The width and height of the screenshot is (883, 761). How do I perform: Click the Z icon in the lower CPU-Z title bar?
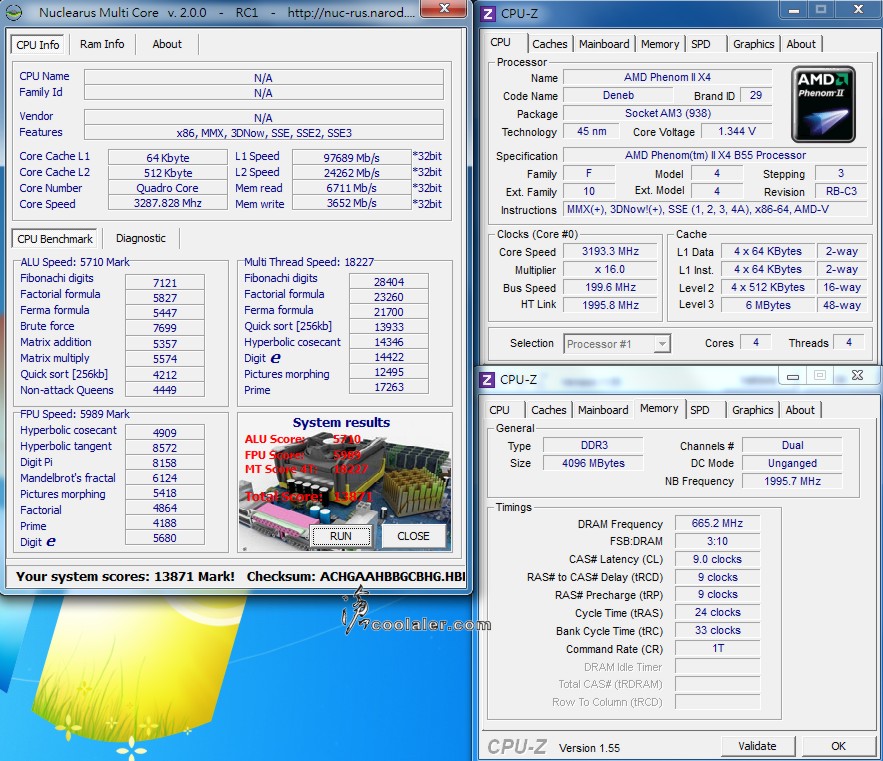click(487, 380)
